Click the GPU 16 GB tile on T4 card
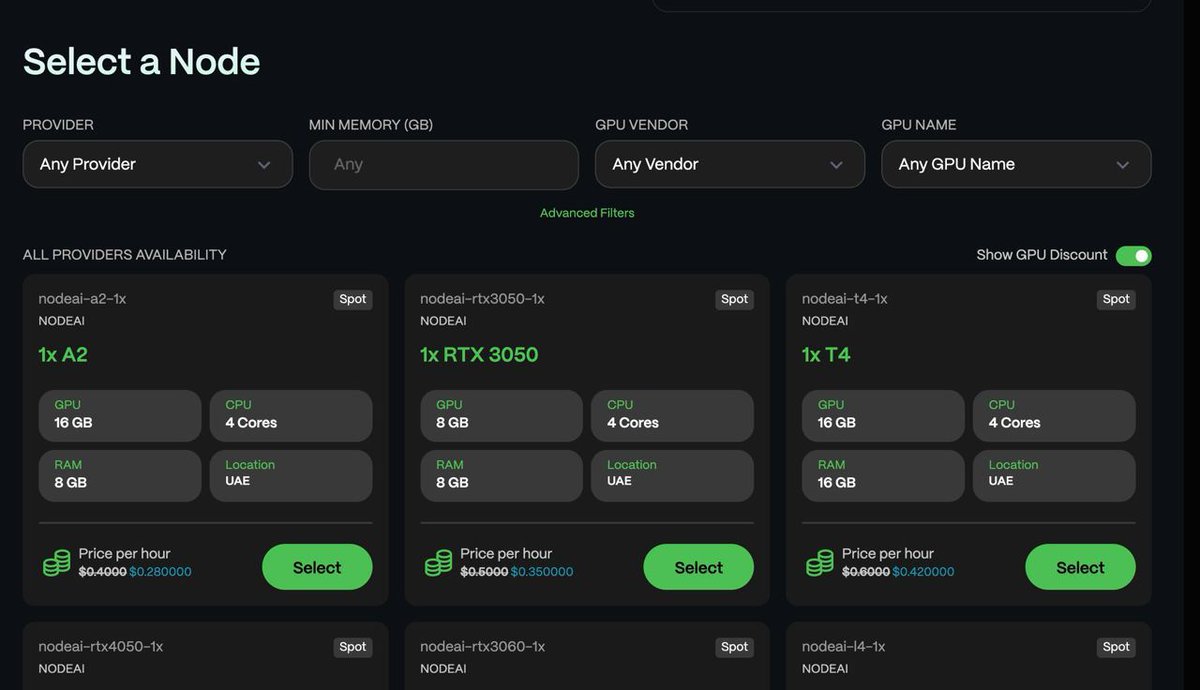The image size is (1200, 690). tap(883, 415)
